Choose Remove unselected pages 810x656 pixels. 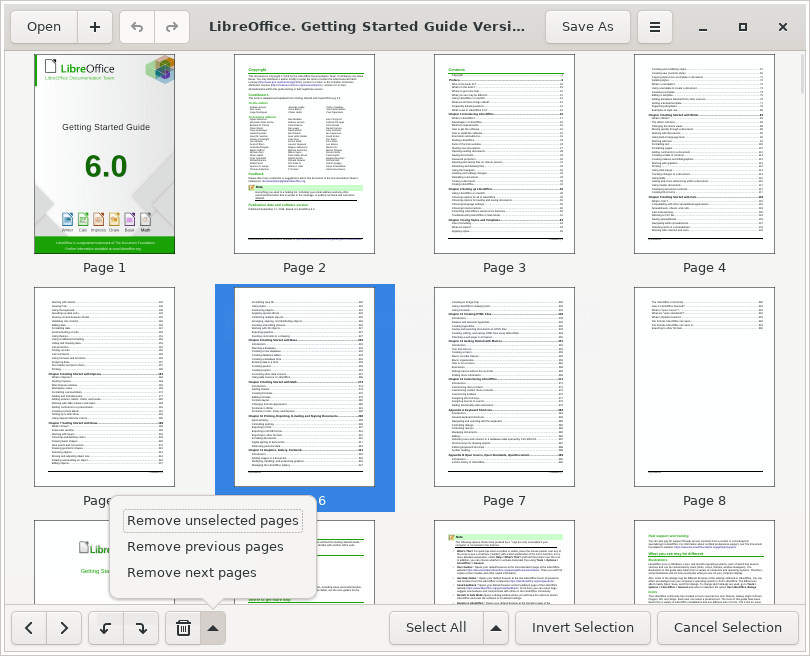[x=213, y=521]
